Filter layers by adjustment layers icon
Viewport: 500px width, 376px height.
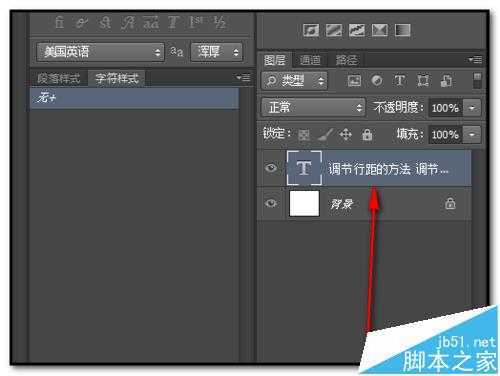(x=377, y=81)
